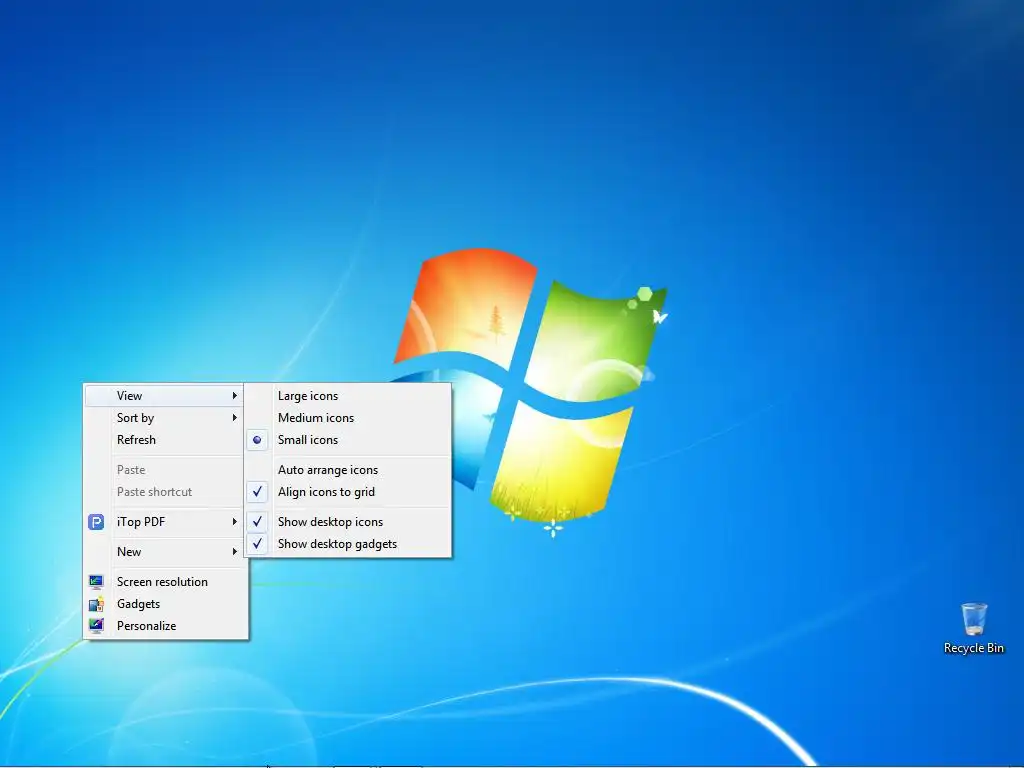Expand the iTop PDF submenu arrow
Viewport: 1024px width, 768px height.
(x=234, y=522)
